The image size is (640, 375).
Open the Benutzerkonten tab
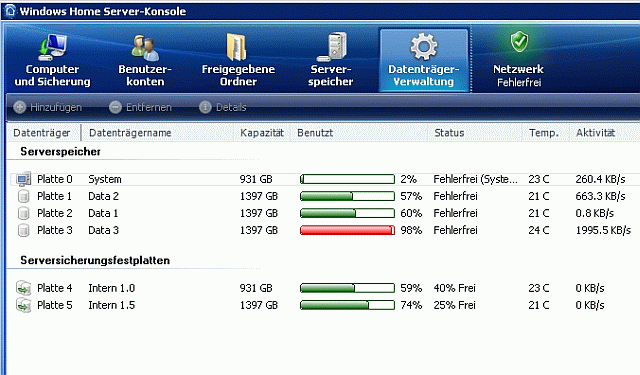tap(145, 60)
